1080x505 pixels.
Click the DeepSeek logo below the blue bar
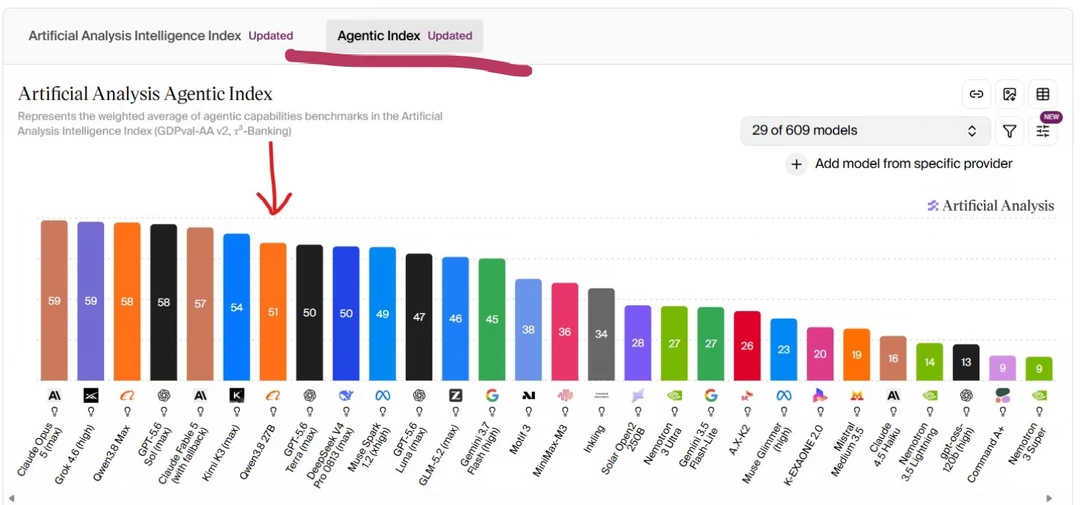346,395
